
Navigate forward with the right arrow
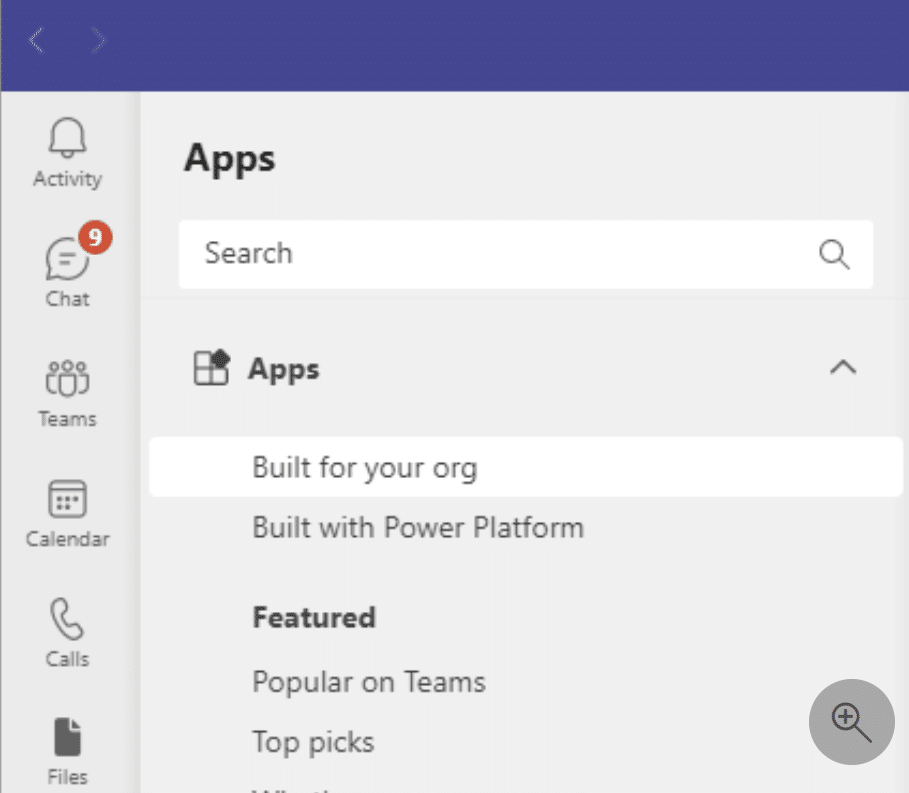[97, 41]
